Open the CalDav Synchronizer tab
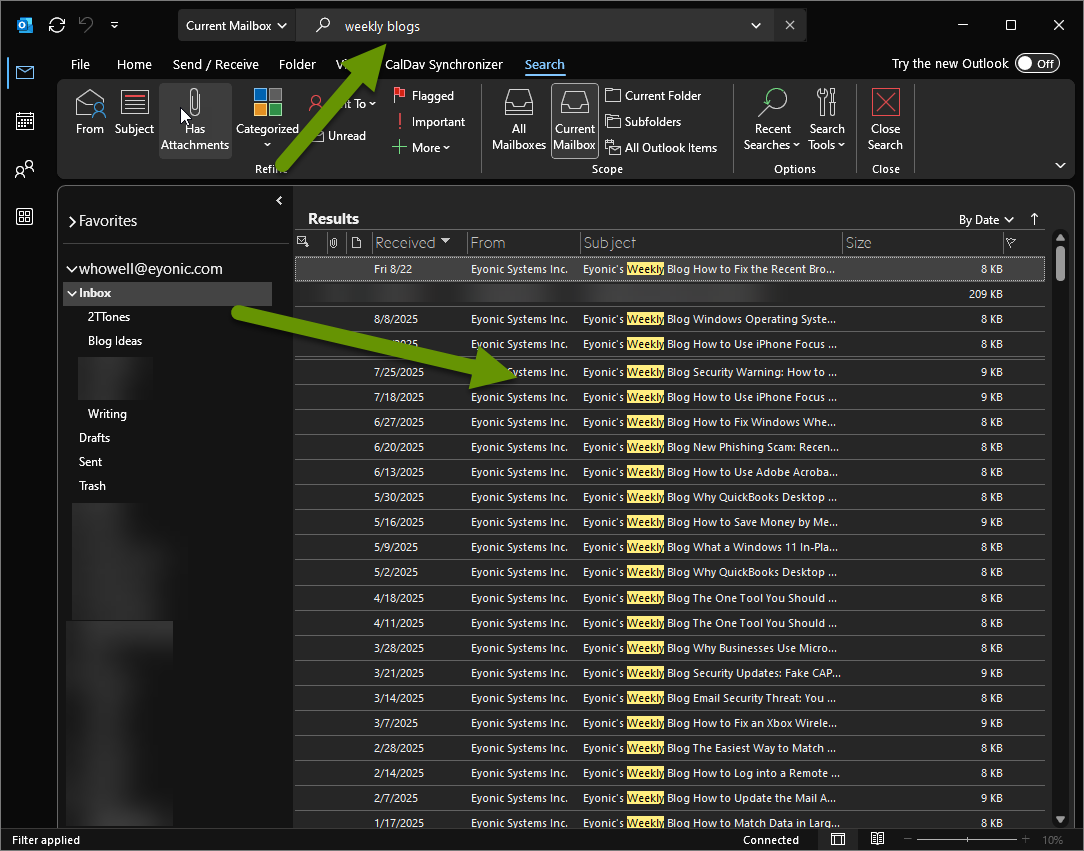The width and height of the screenshot is (1084, 851). pyautogui.click(x=444, y=64)
